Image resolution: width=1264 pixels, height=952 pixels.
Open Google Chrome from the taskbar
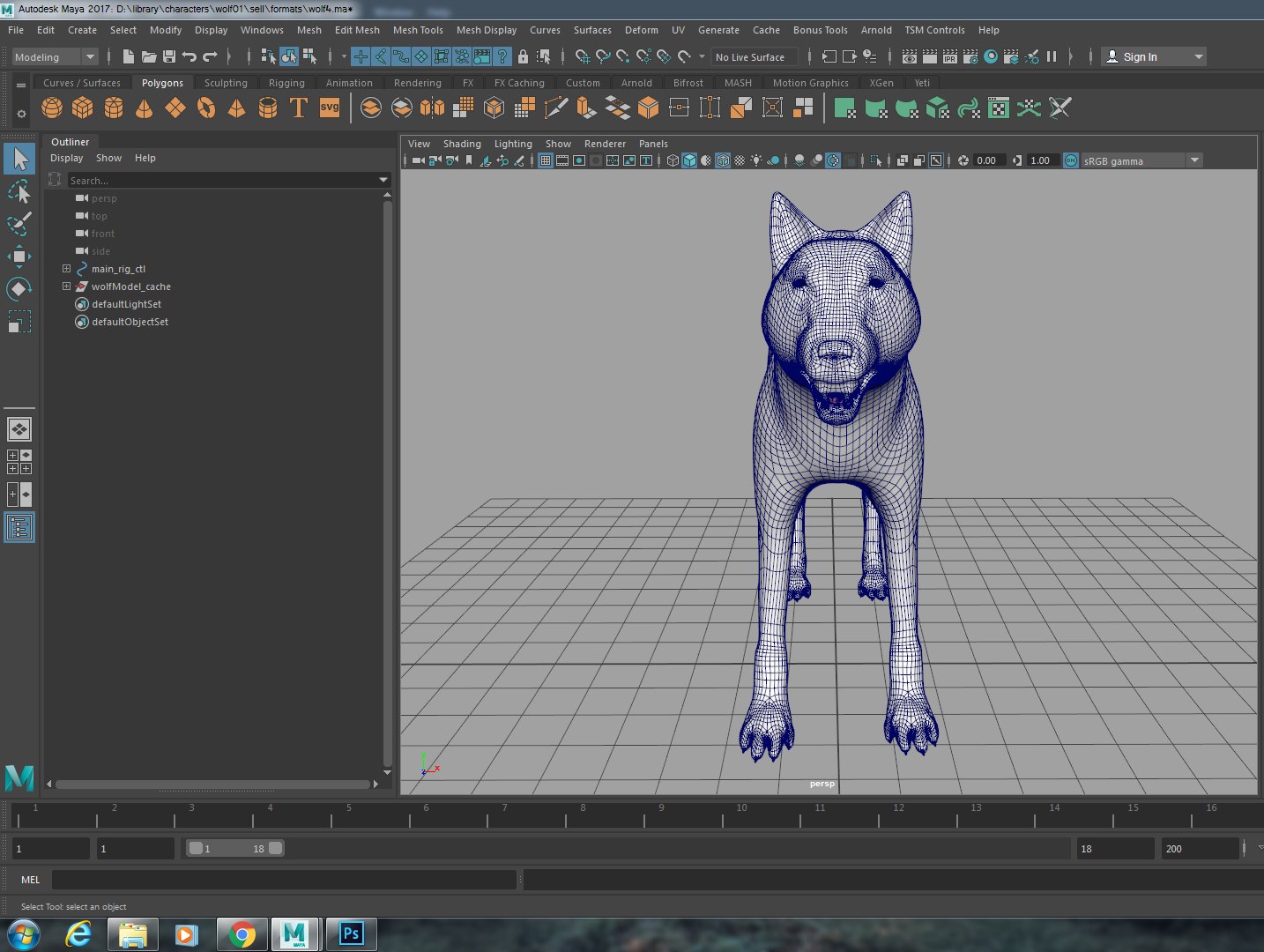pyautogui.click(x=242, y=934)
